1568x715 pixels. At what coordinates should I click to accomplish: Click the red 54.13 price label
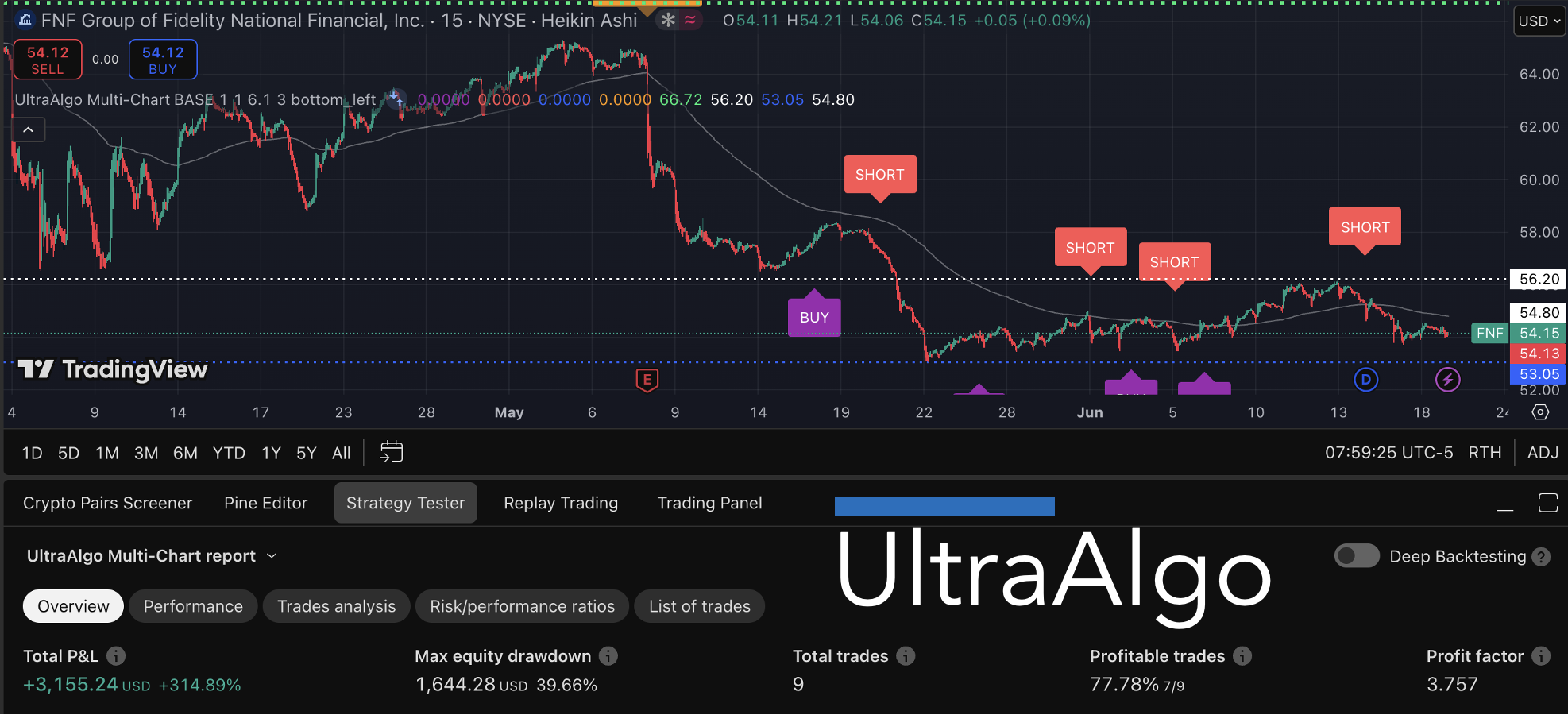tap(1539, 354)
